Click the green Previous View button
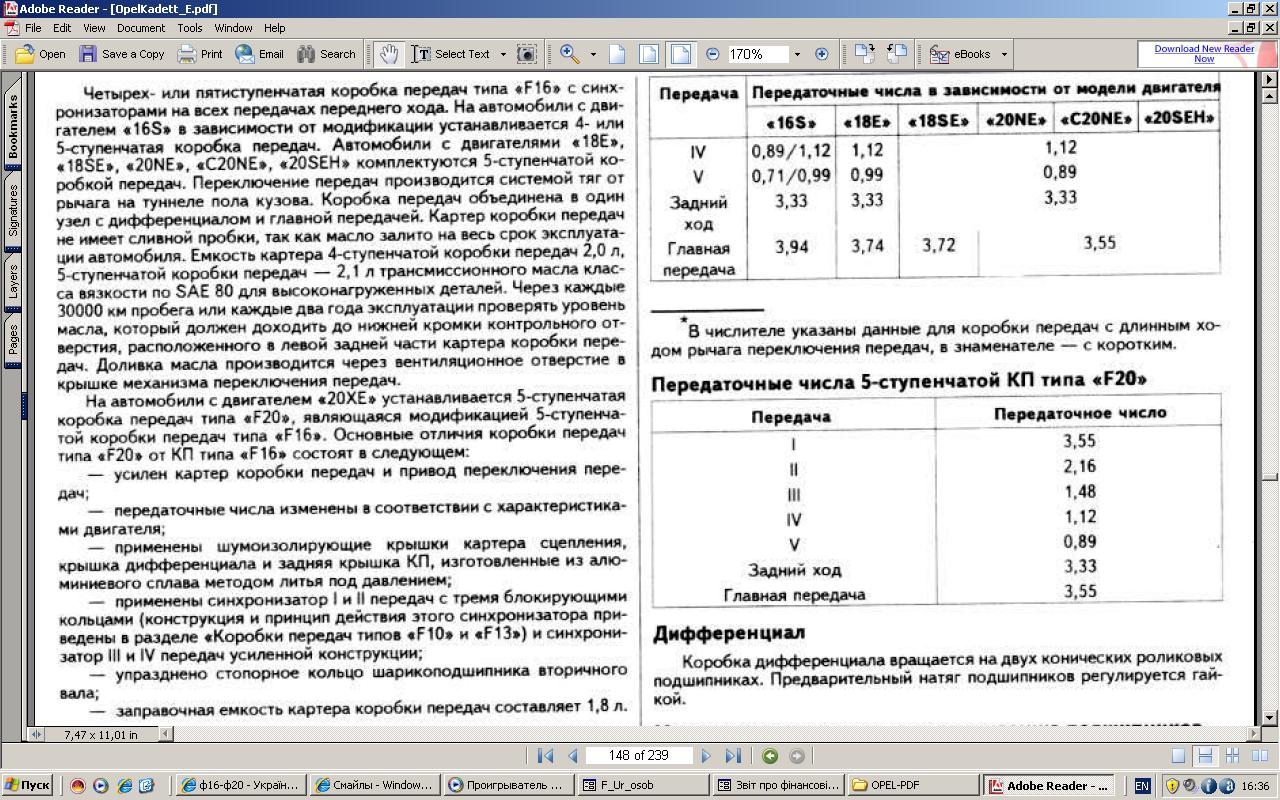This screenshot has width=1280, height=800. pos(769,756)
